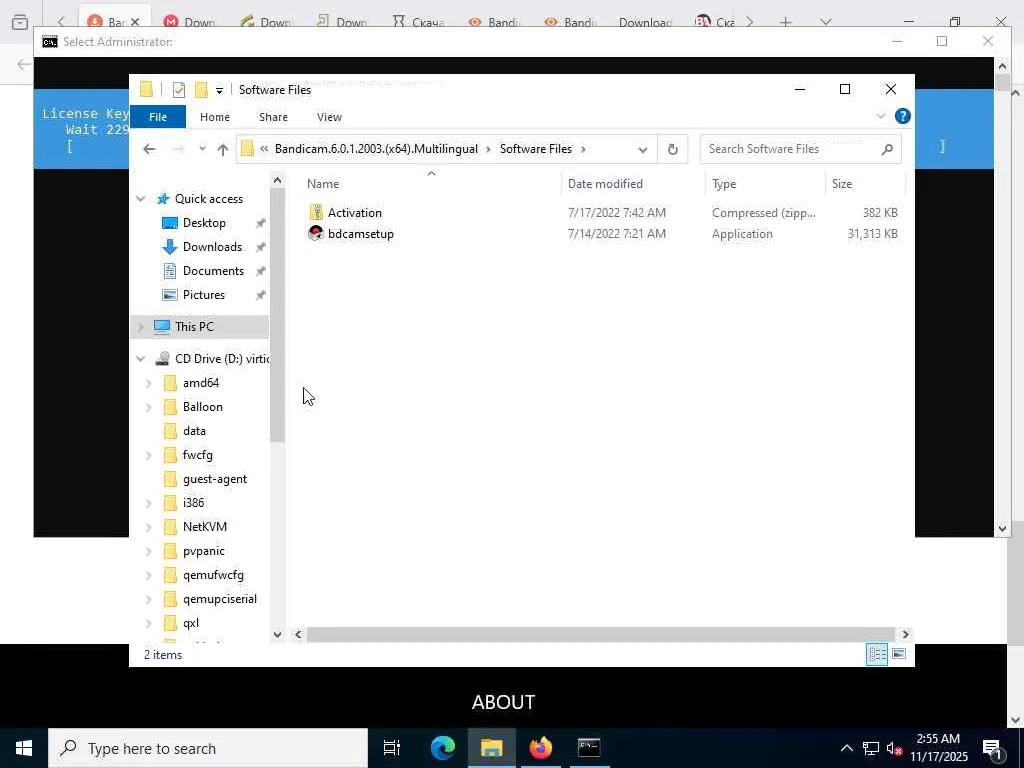
Task: Open the File menu tab
Action: 158,117
